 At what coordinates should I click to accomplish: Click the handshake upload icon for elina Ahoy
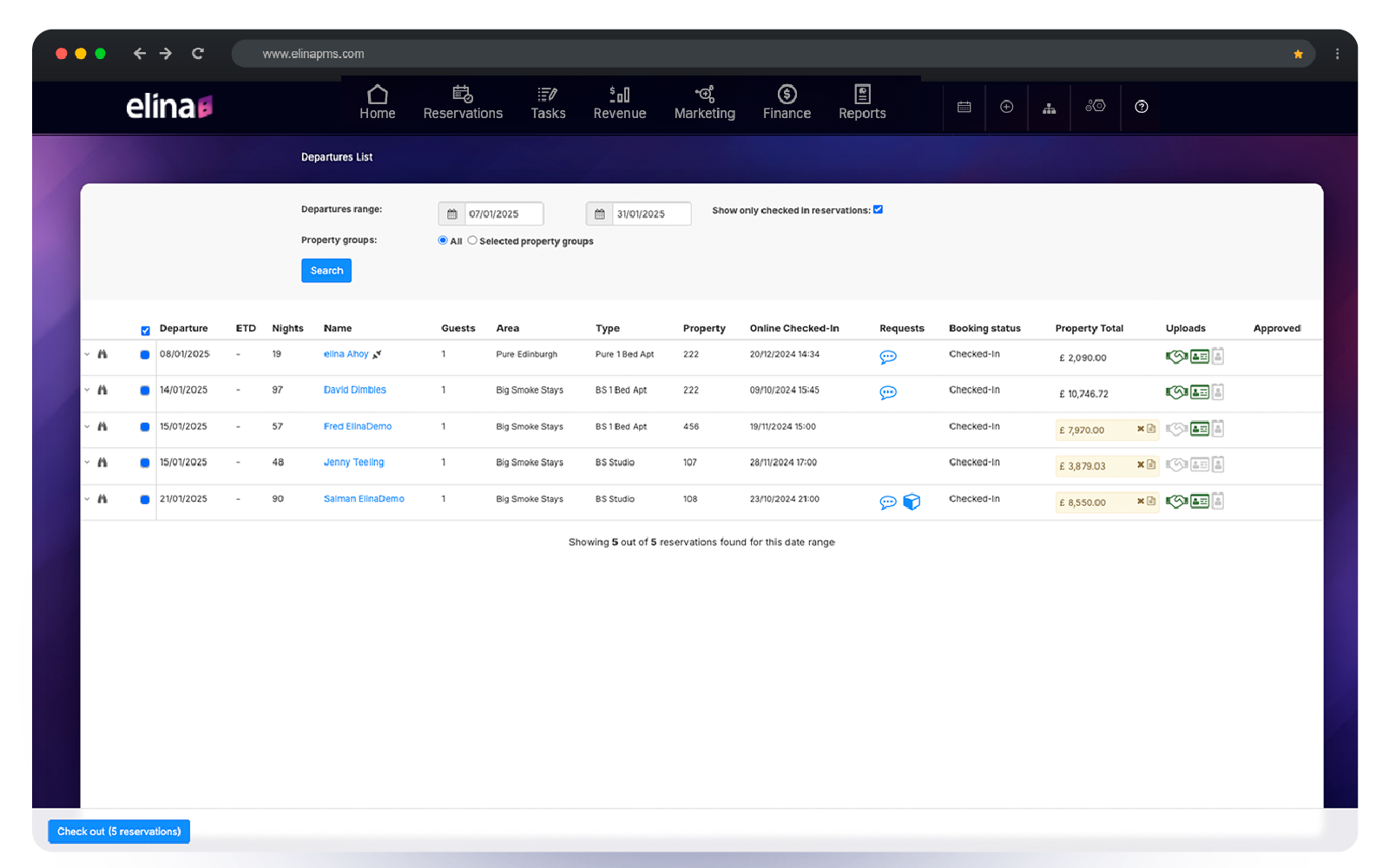click(x=1175, y=357)
